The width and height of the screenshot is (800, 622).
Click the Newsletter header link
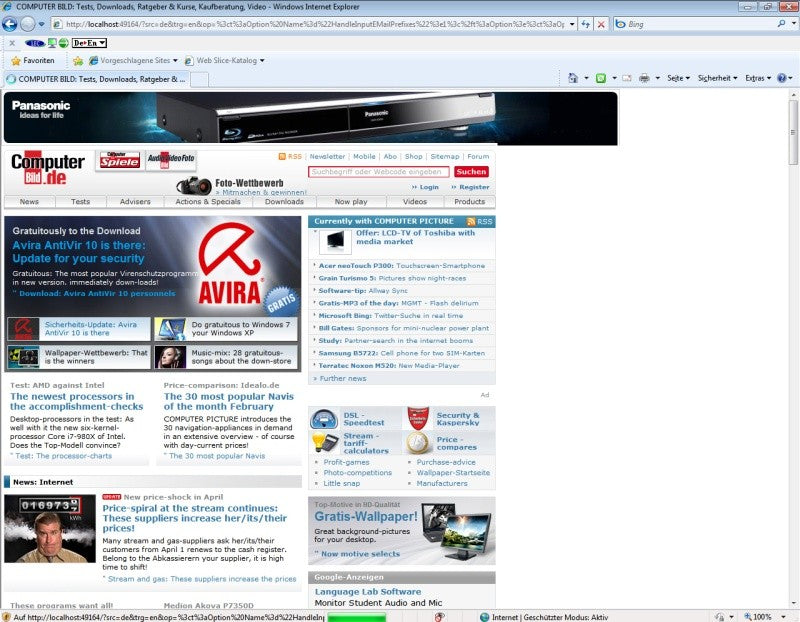[x=327, y=157]
